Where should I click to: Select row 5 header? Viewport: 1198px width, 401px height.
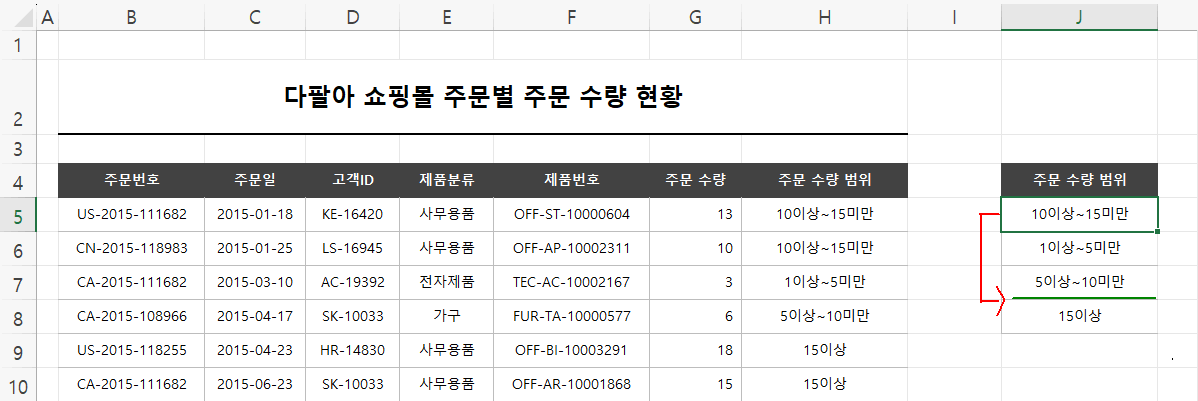(x=18, y=215)
